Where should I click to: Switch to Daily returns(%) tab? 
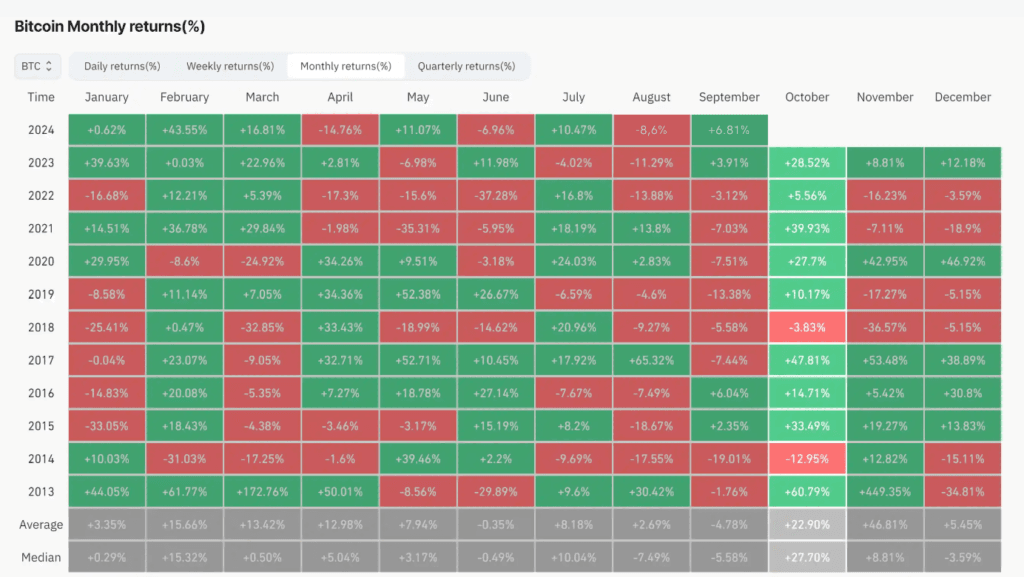tap(122, 66)
